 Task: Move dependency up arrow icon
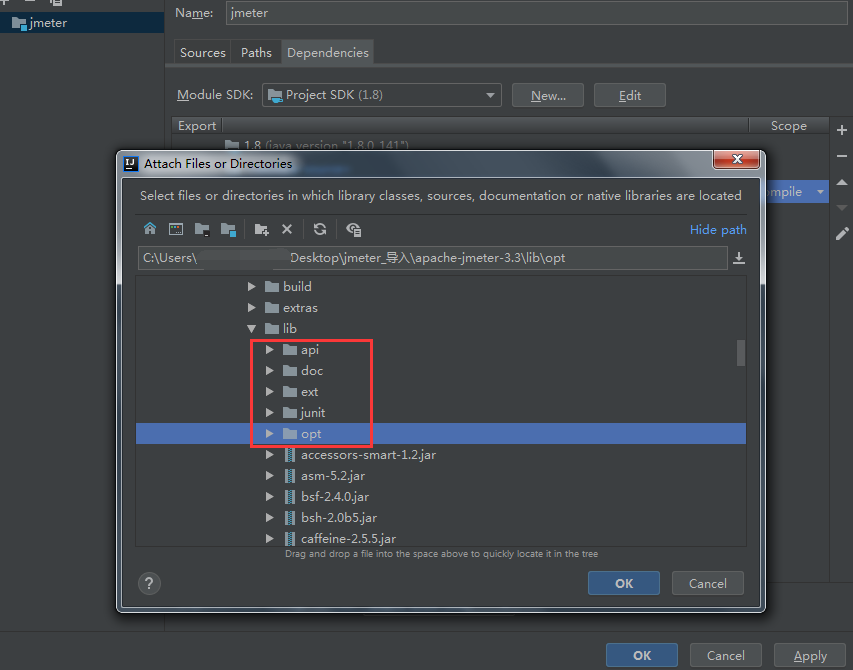click(842, 182)
